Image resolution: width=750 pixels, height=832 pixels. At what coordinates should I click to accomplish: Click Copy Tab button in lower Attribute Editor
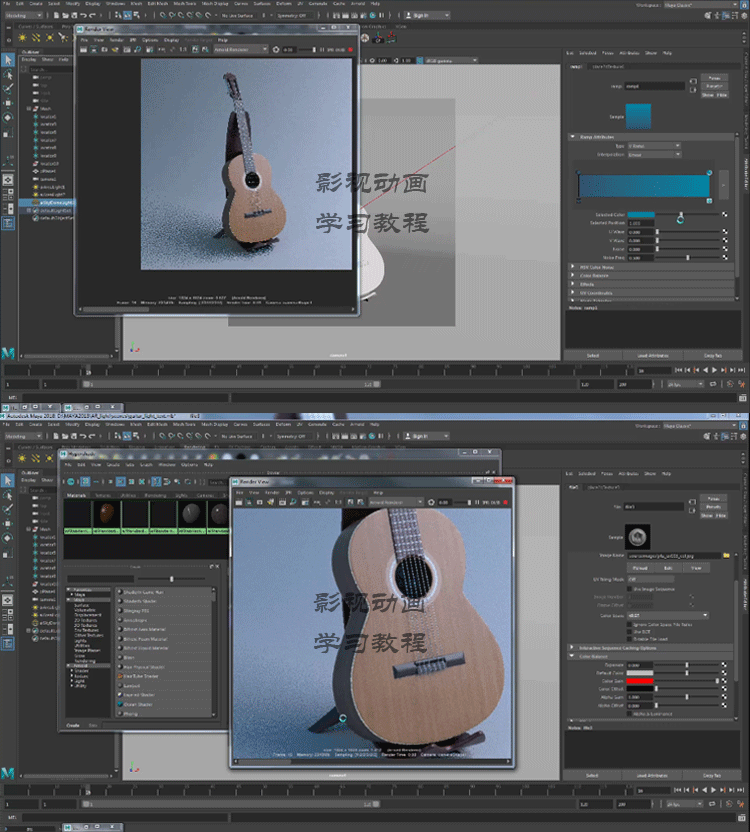[712, 775]
